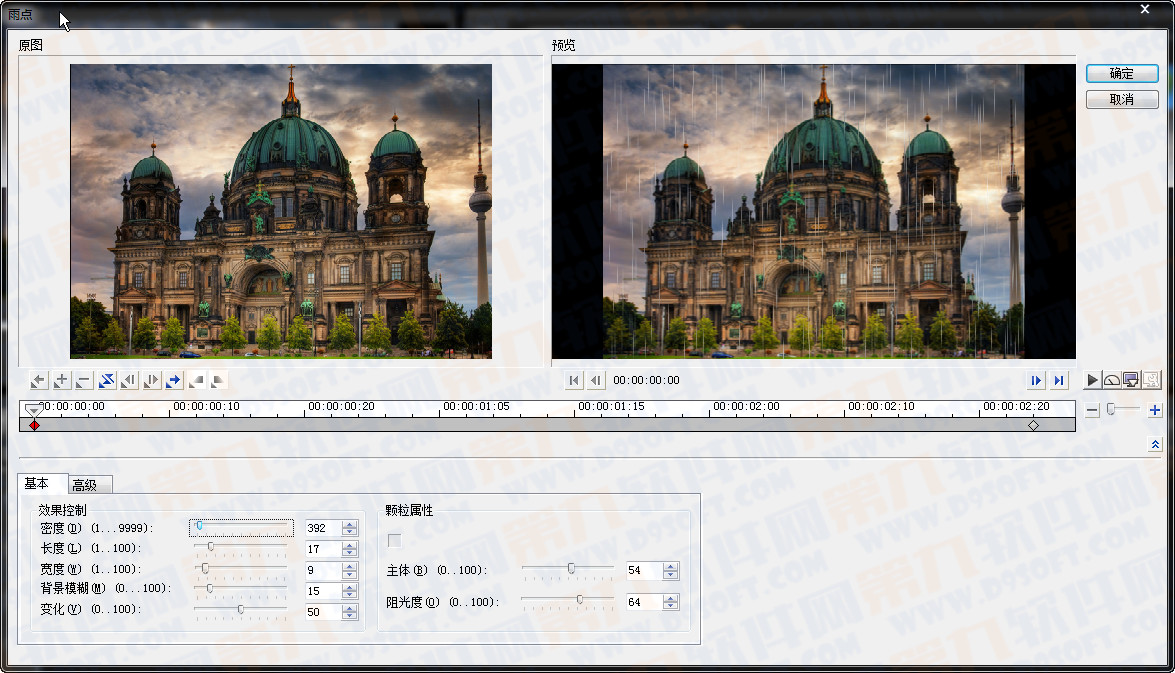Select the end keyframe diamond on timeline
1175x673 pixels.
click(x=1033, y=425)
